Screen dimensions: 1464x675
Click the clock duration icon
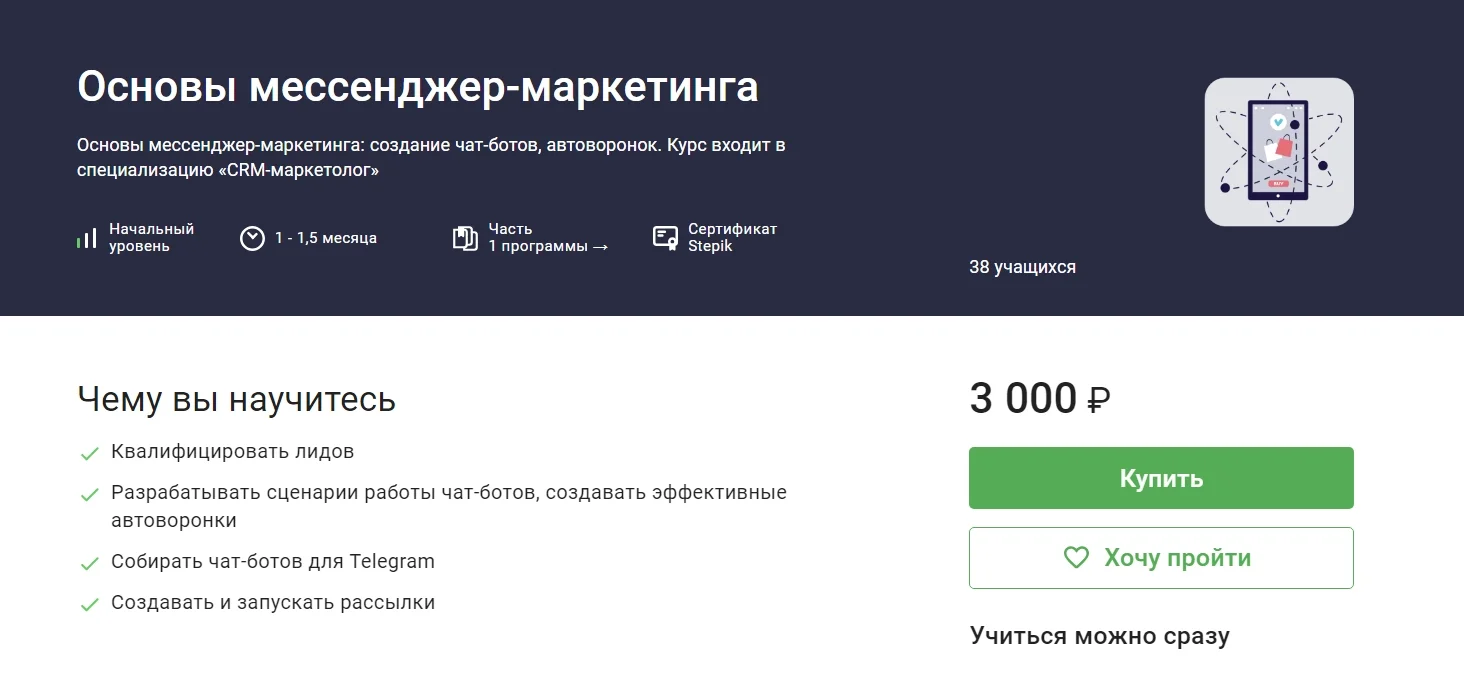252,238
